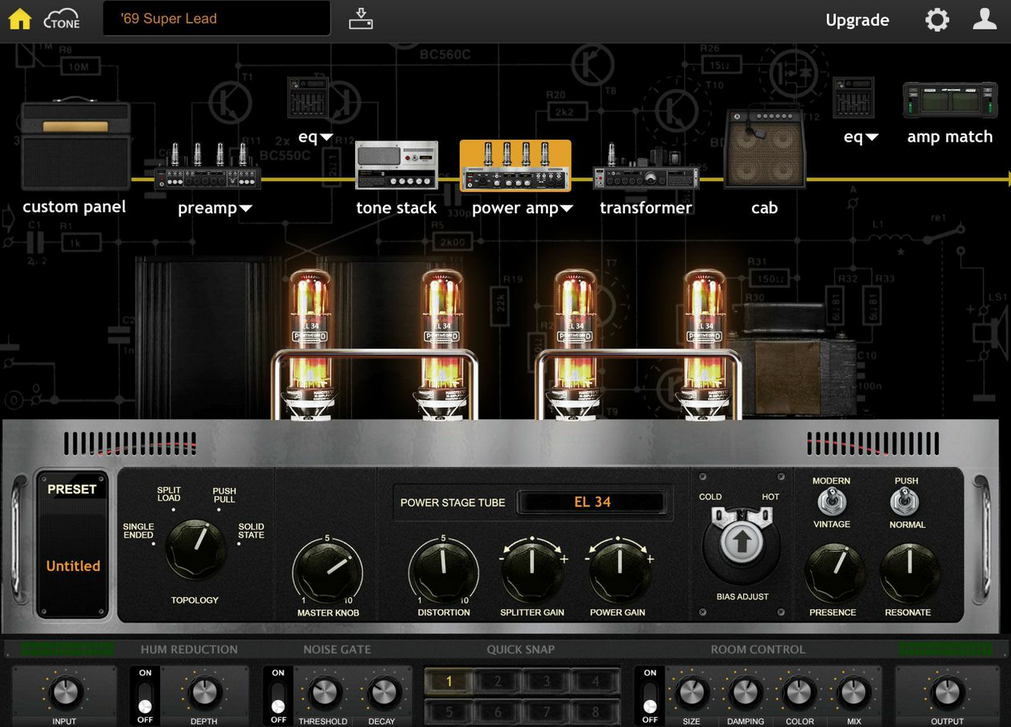Select Quick Snap slot 8
This screenshot has height=727, width=1011.
point(596,712)
